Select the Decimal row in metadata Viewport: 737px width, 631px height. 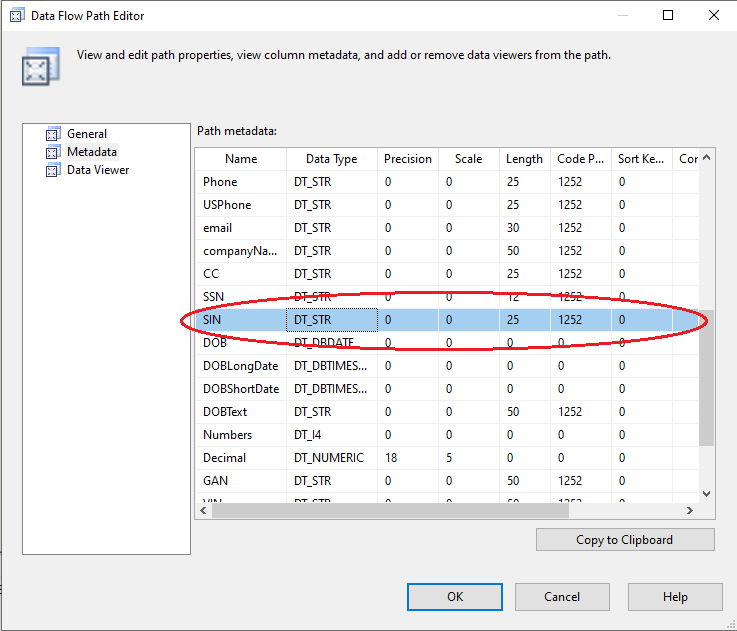coord(225,458)
